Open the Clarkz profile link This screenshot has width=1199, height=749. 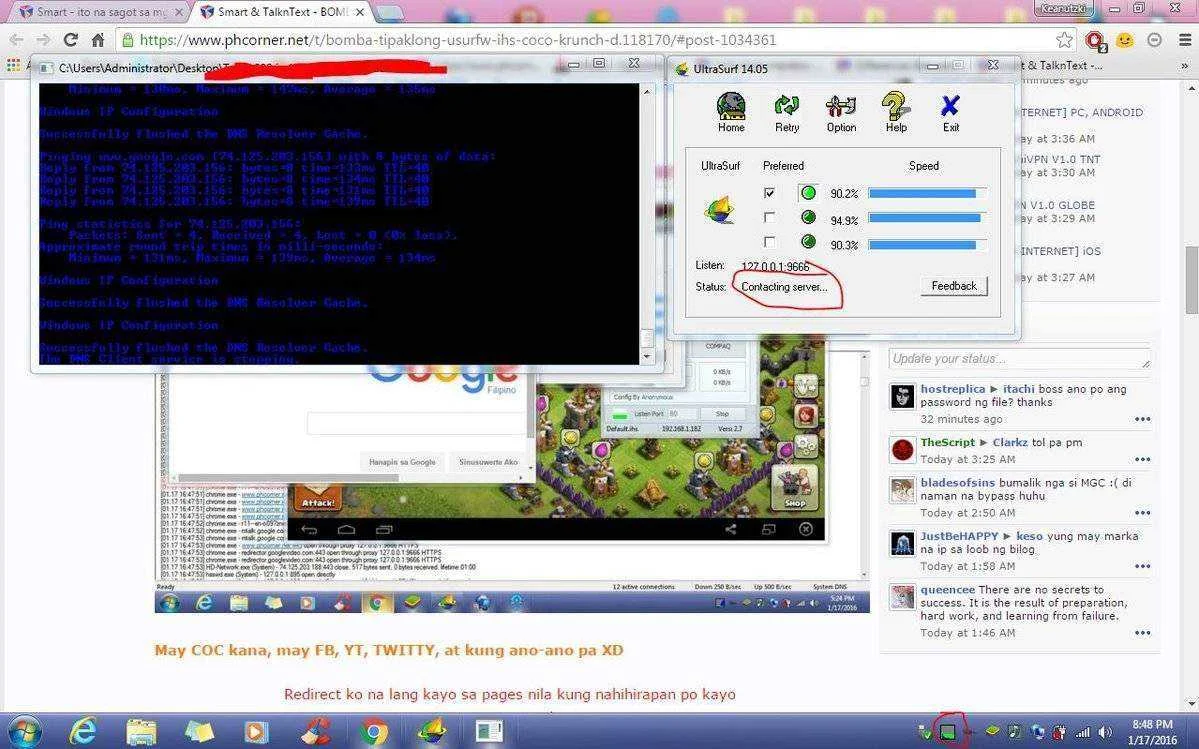(x=1010, y=443)
